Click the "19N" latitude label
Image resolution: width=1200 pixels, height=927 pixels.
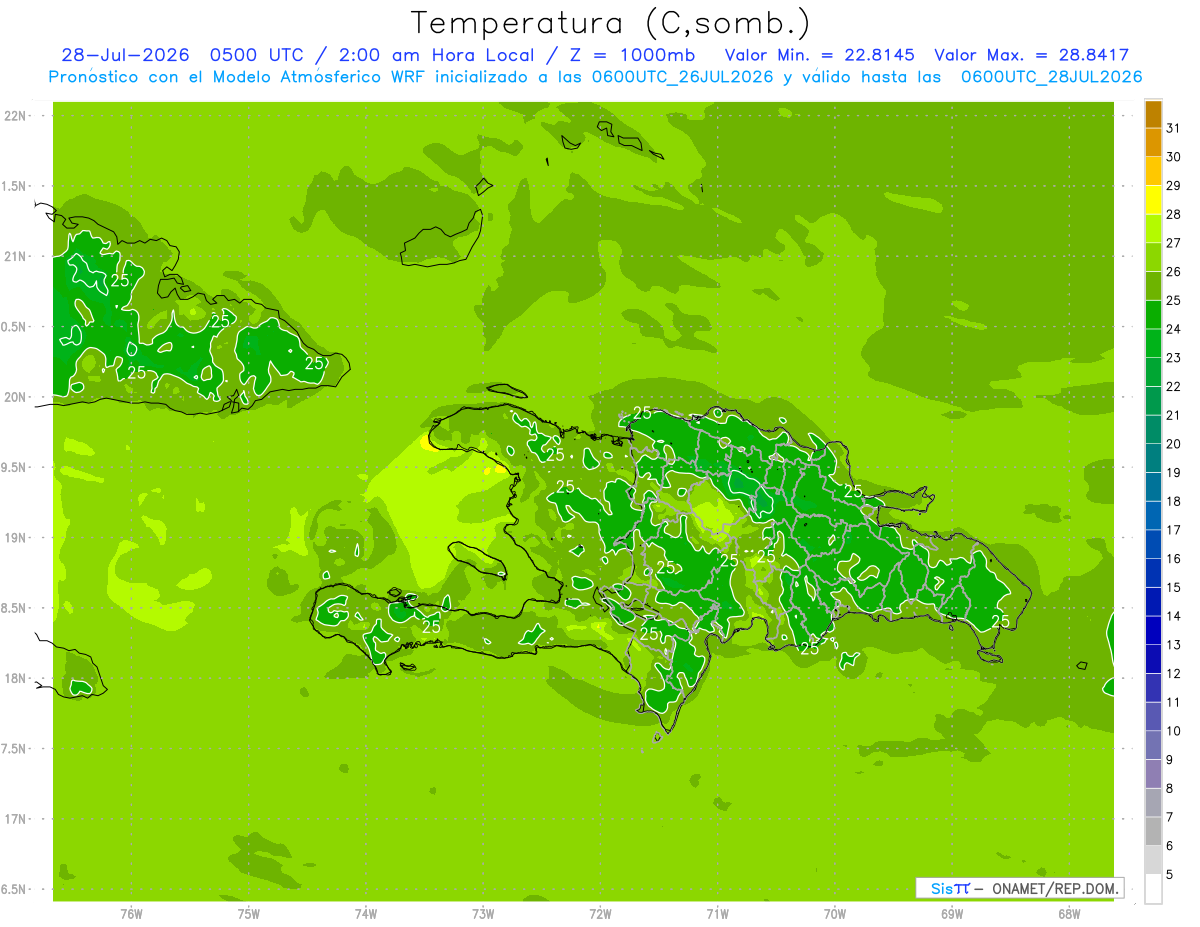[x=15, y=538]
